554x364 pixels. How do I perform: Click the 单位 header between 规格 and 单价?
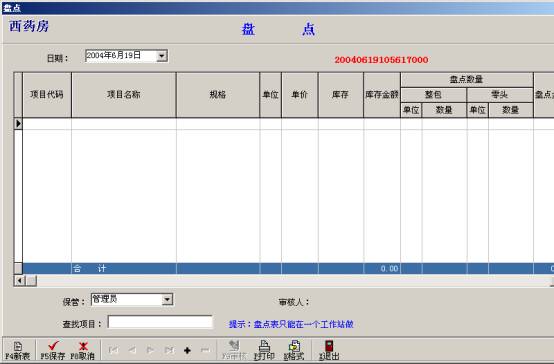271,95
